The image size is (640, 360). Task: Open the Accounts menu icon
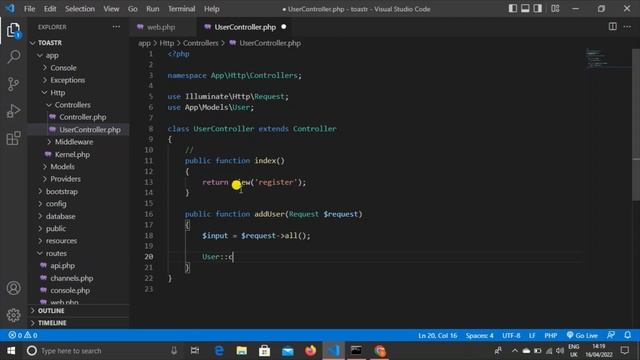tap(13, 288)
